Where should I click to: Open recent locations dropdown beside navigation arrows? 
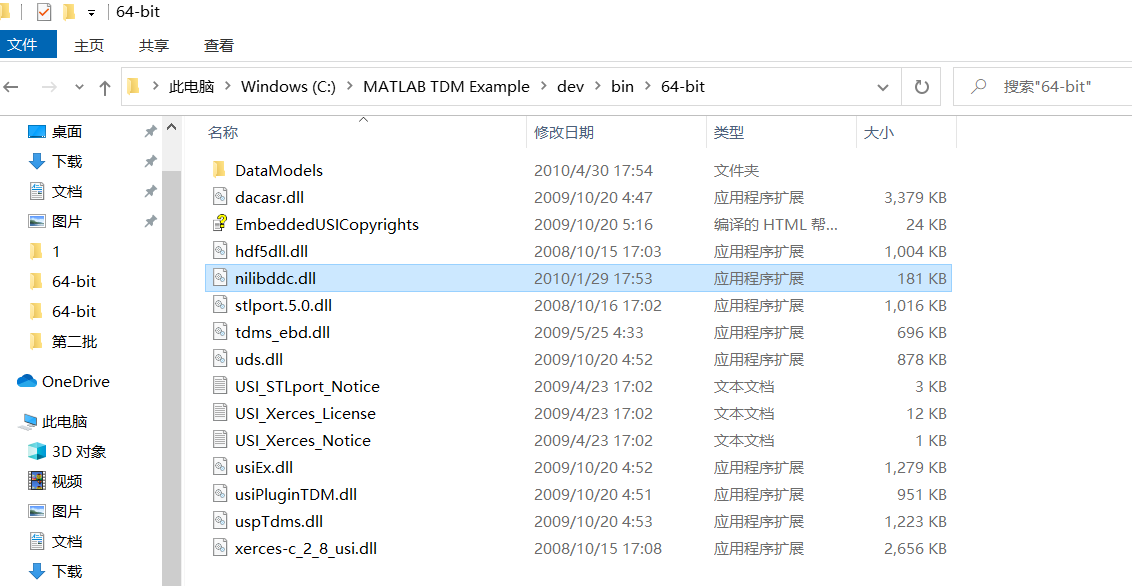(x=79, y=87)
